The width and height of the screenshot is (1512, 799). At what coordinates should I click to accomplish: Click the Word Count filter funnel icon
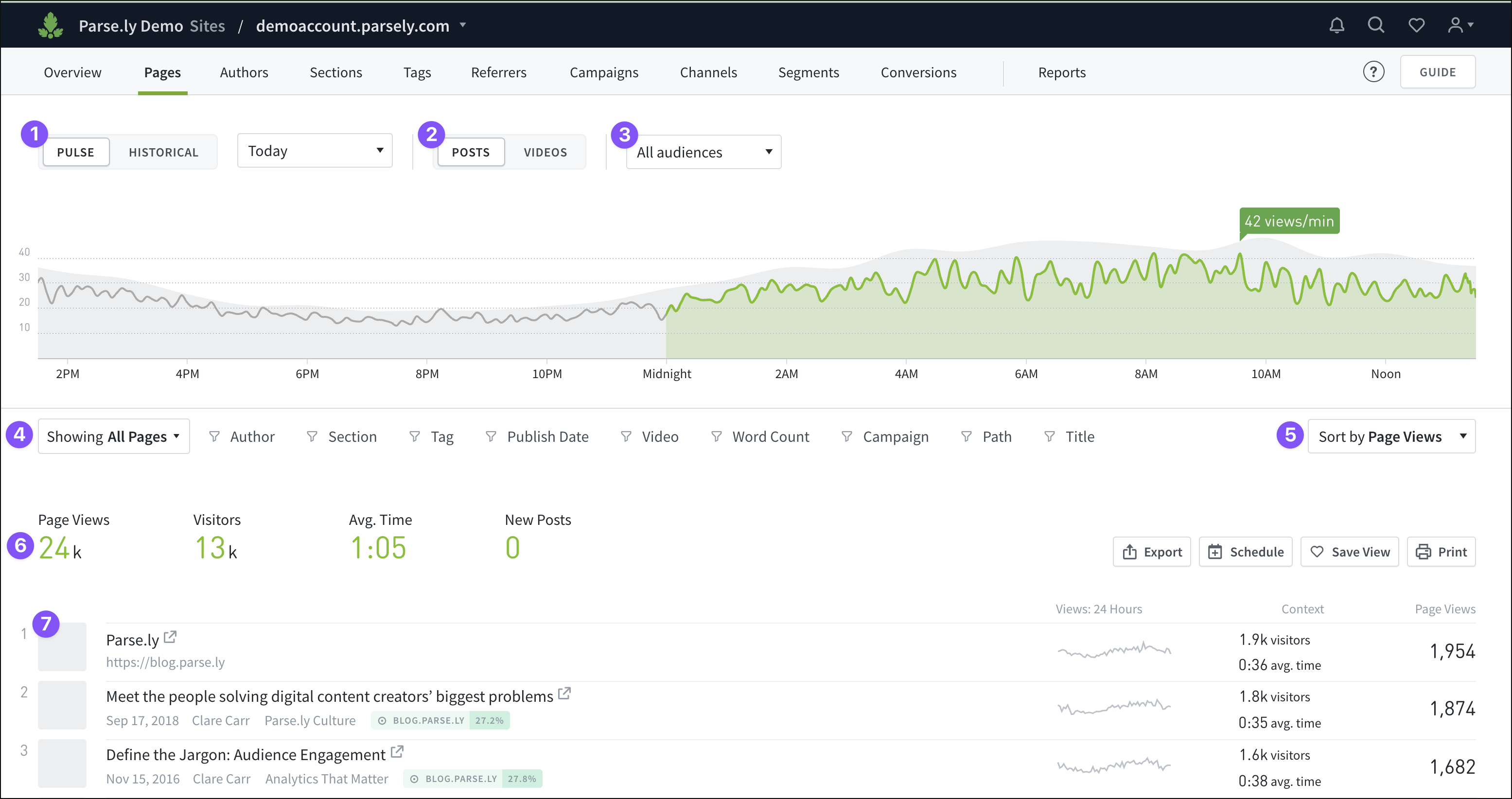point(717,436)
